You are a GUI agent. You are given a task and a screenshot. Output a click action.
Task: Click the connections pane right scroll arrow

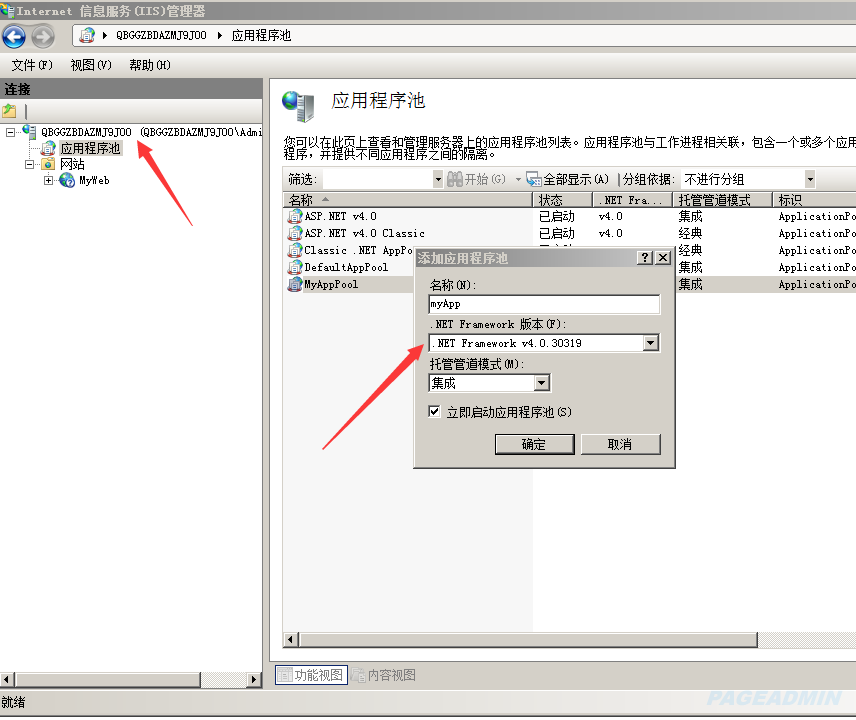(x=253, y=680)
